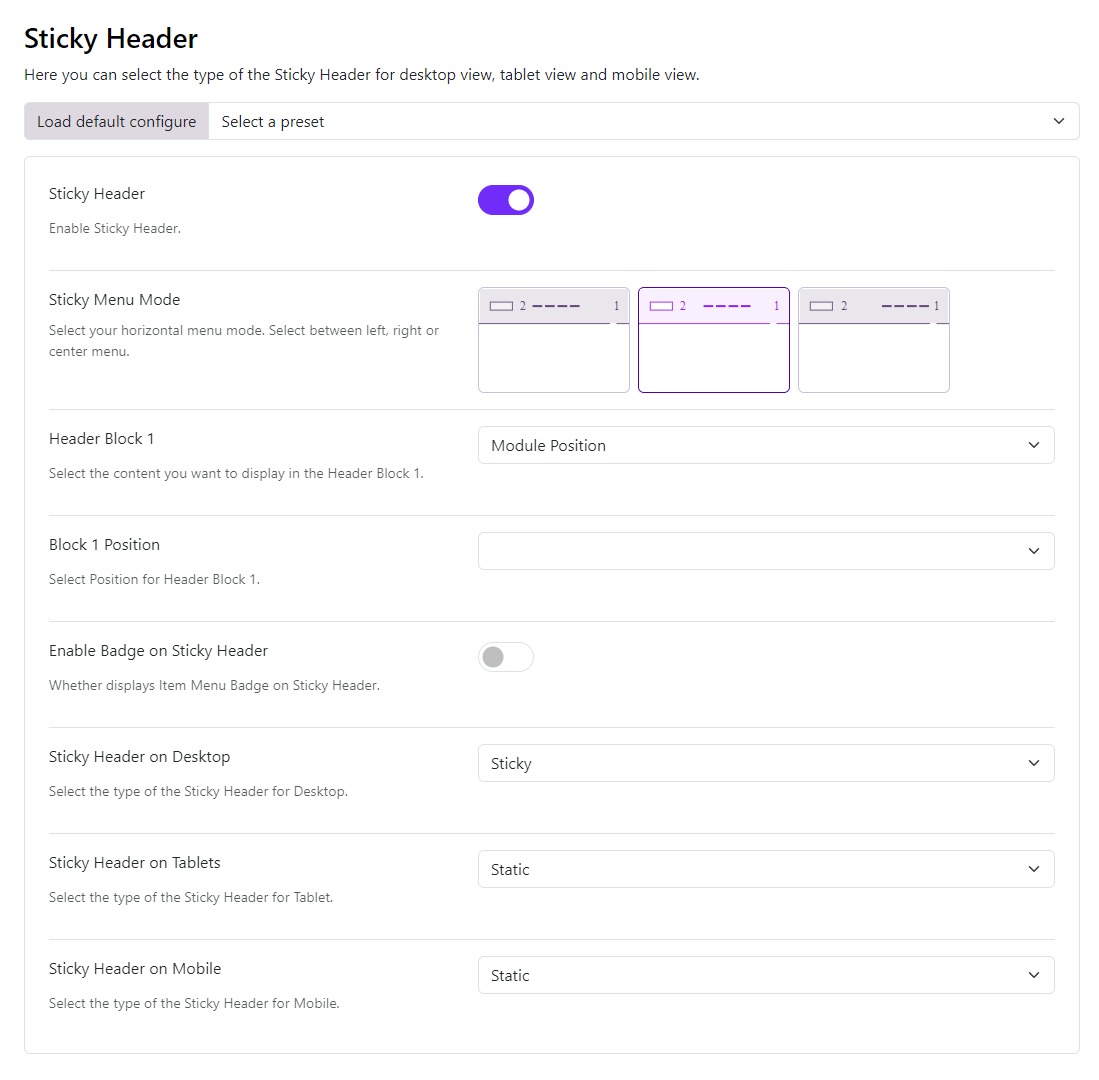Click the chevron in the preset selector

click(x=1058, y=121)
